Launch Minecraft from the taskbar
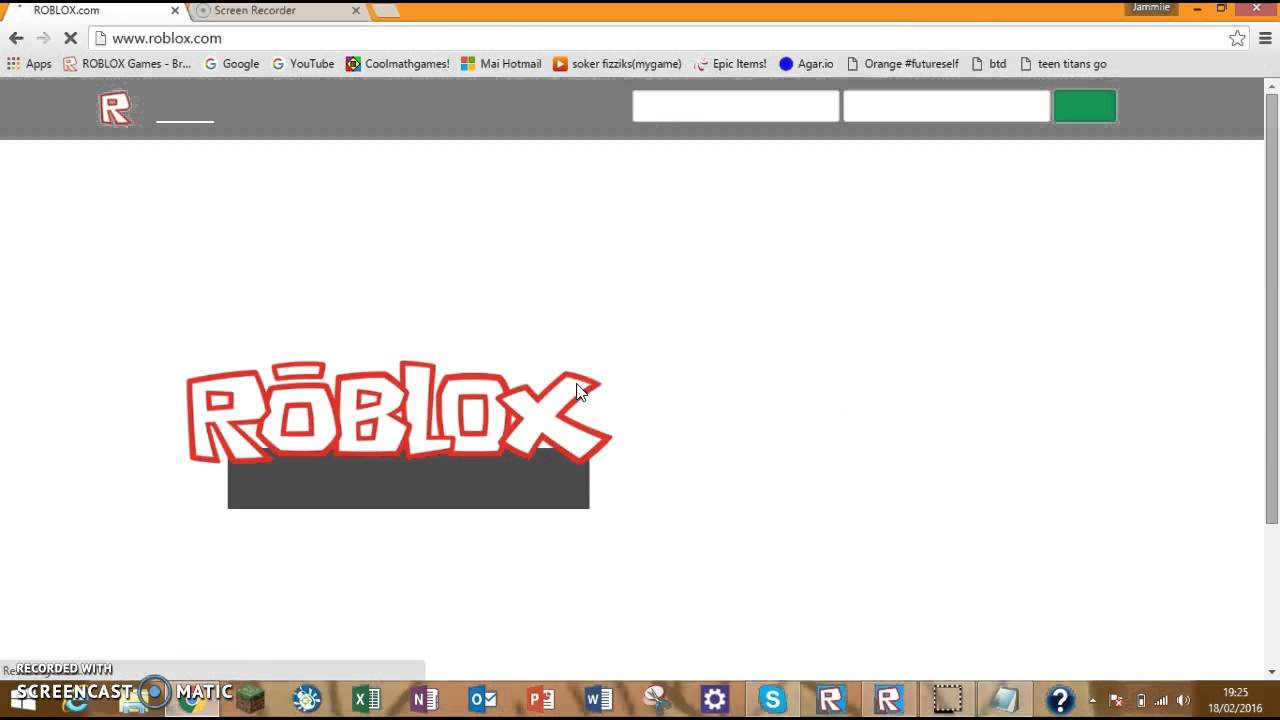1280x720 pixels. [250, 699]
